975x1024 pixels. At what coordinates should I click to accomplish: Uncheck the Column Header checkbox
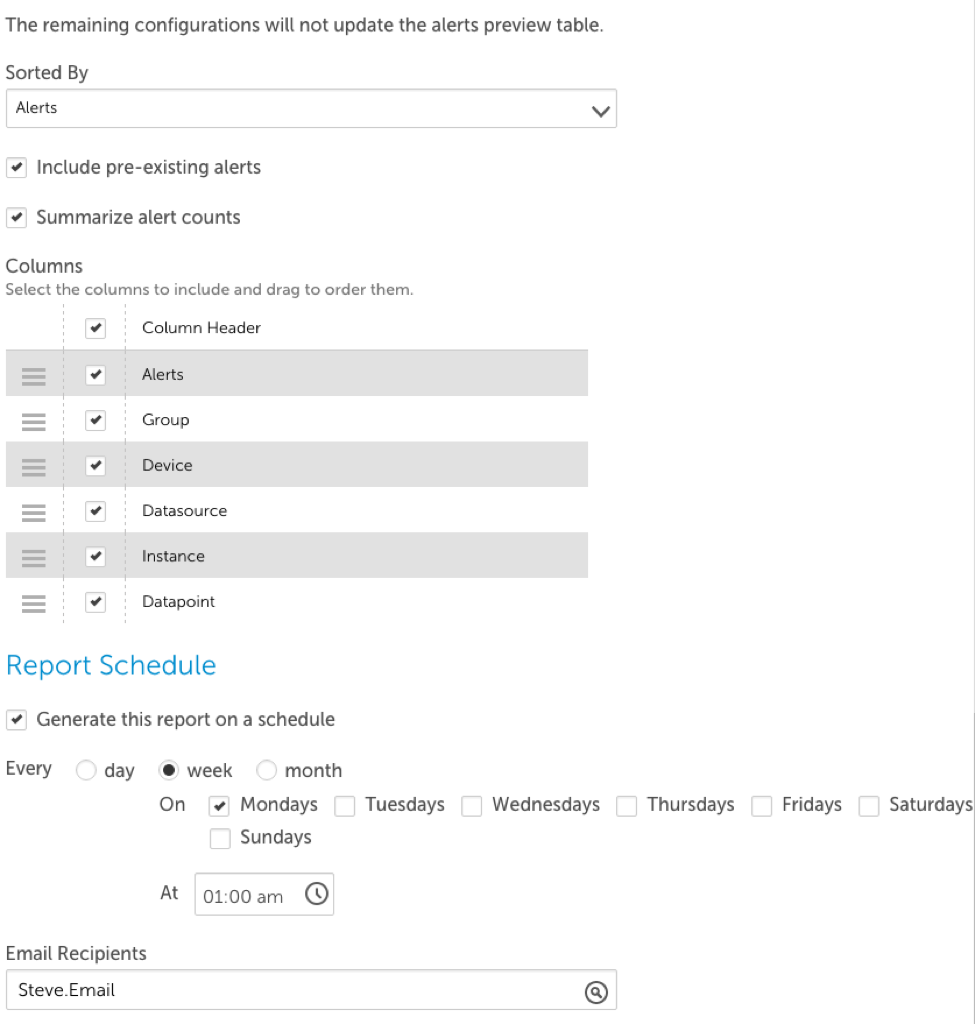95,328
